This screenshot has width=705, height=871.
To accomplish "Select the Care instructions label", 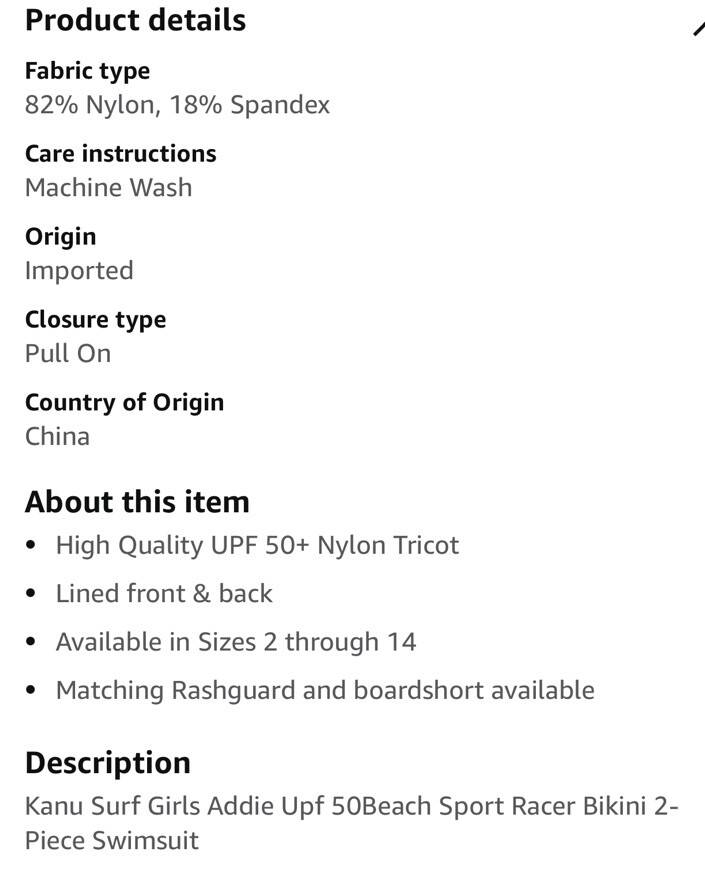I will (x=121, y=154).
